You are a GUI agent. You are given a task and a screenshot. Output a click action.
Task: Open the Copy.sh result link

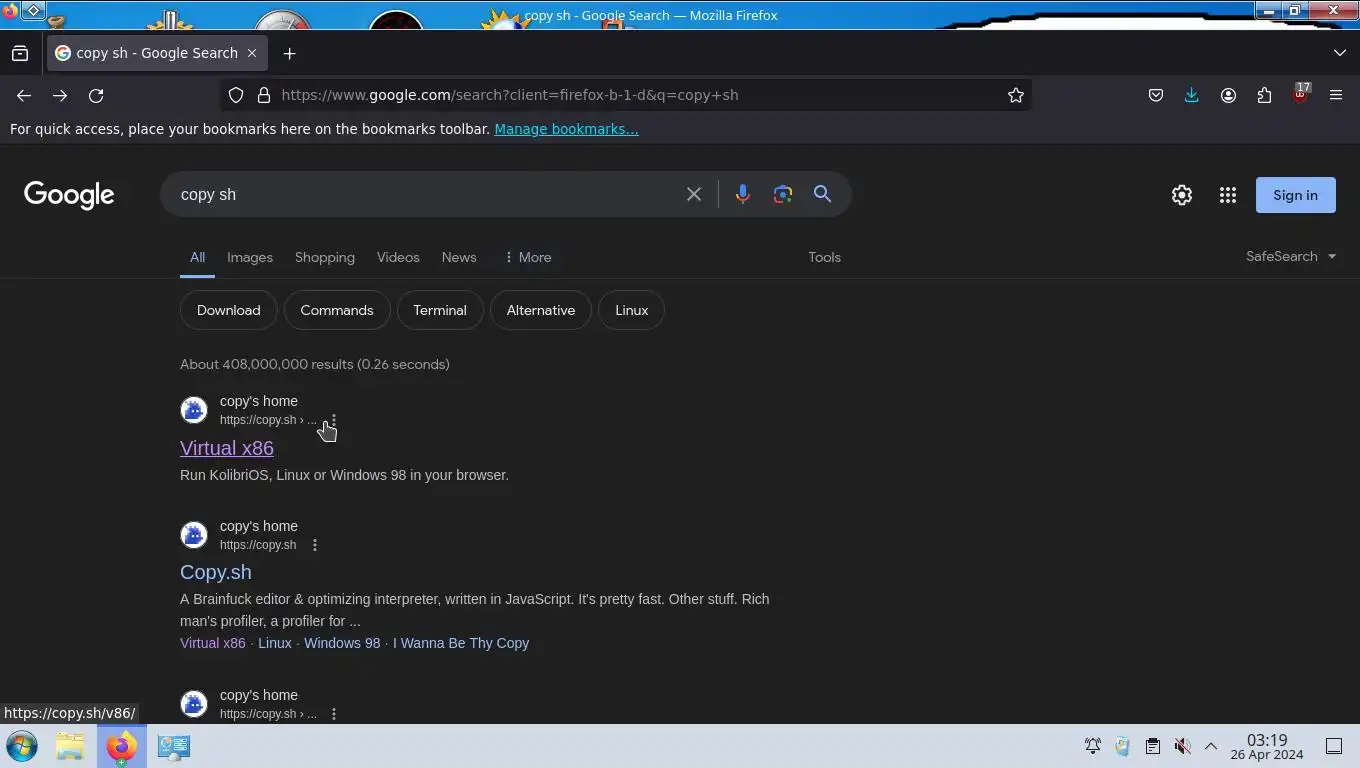tap(216, 572)
